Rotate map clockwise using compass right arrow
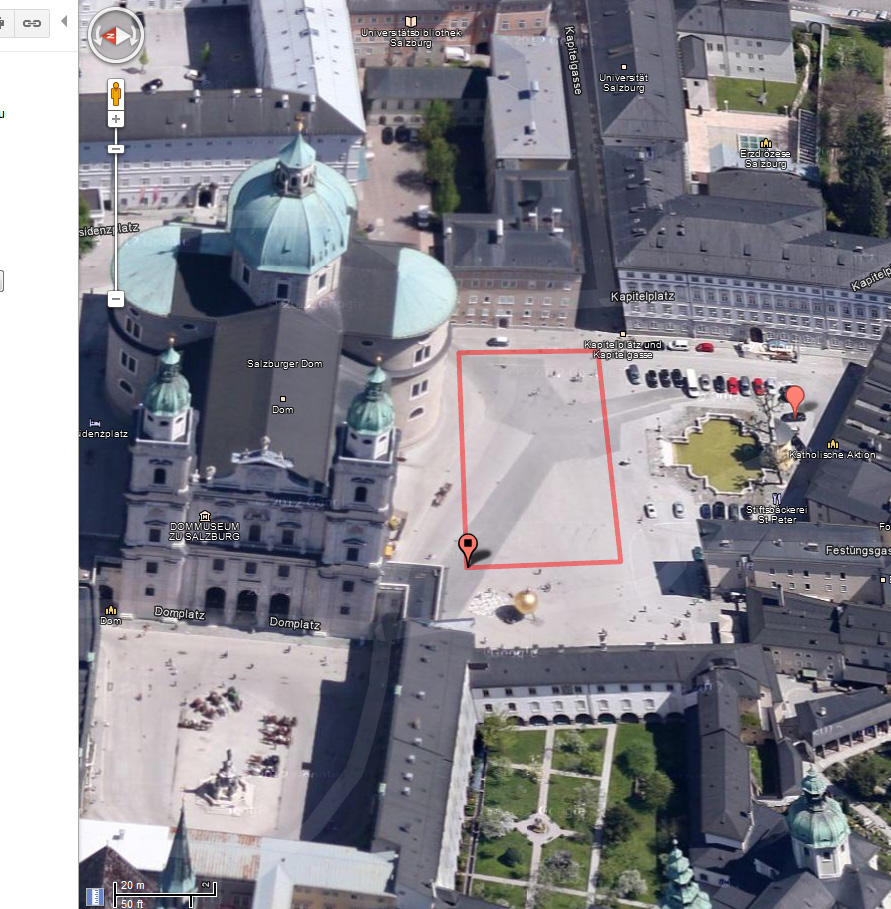The width and height of the screenshot is (891, 909). [x=134, y=36]
